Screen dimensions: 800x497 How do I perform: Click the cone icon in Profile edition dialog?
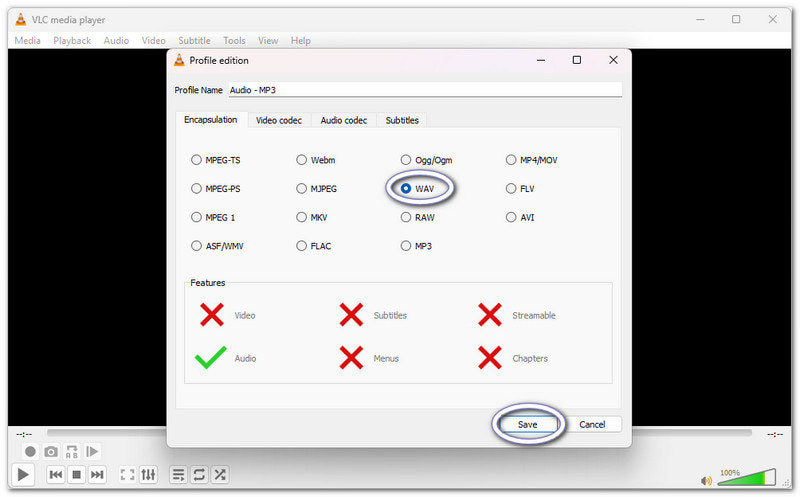coord(179,60)
